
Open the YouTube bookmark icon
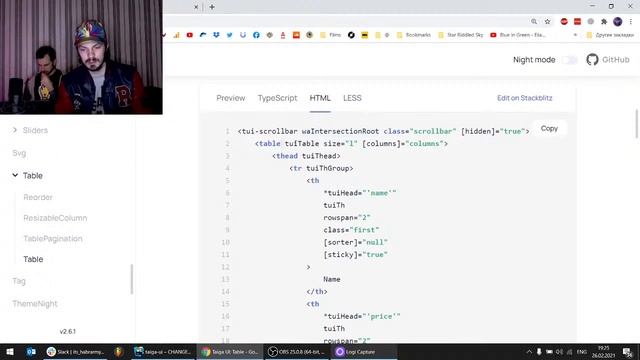coord(190,35)
